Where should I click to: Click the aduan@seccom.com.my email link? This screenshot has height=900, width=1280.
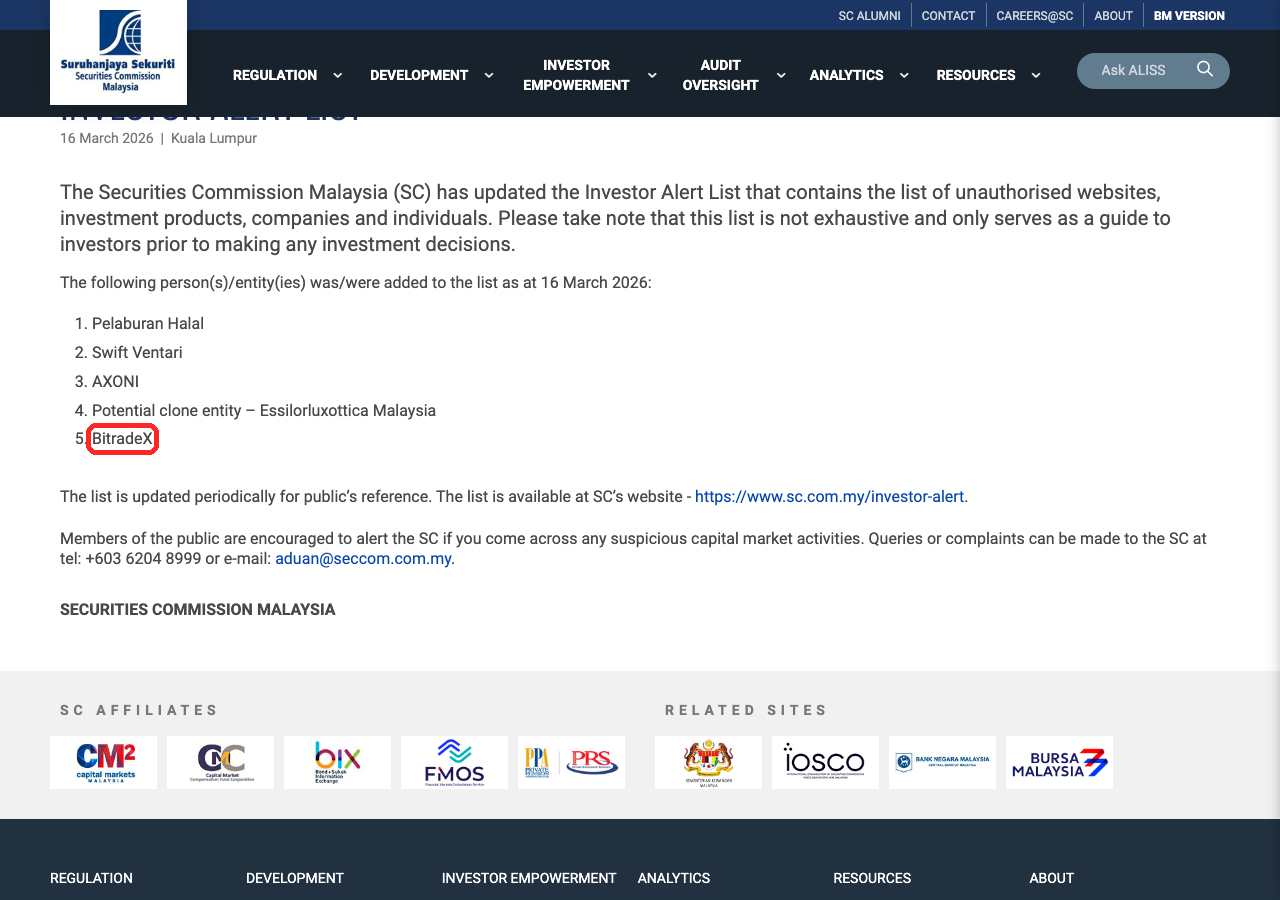(x=363, y=558)
